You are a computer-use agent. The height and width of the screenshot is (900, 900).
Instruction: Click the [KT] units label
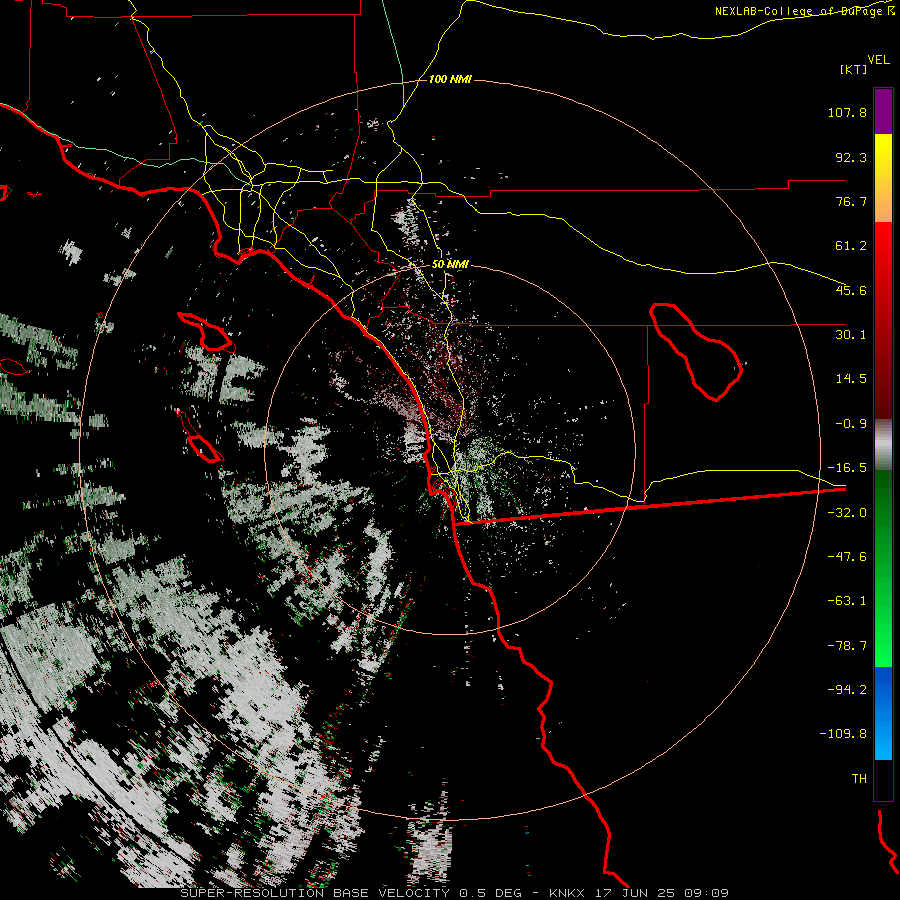pyautogui.click(x=853, y=69)
